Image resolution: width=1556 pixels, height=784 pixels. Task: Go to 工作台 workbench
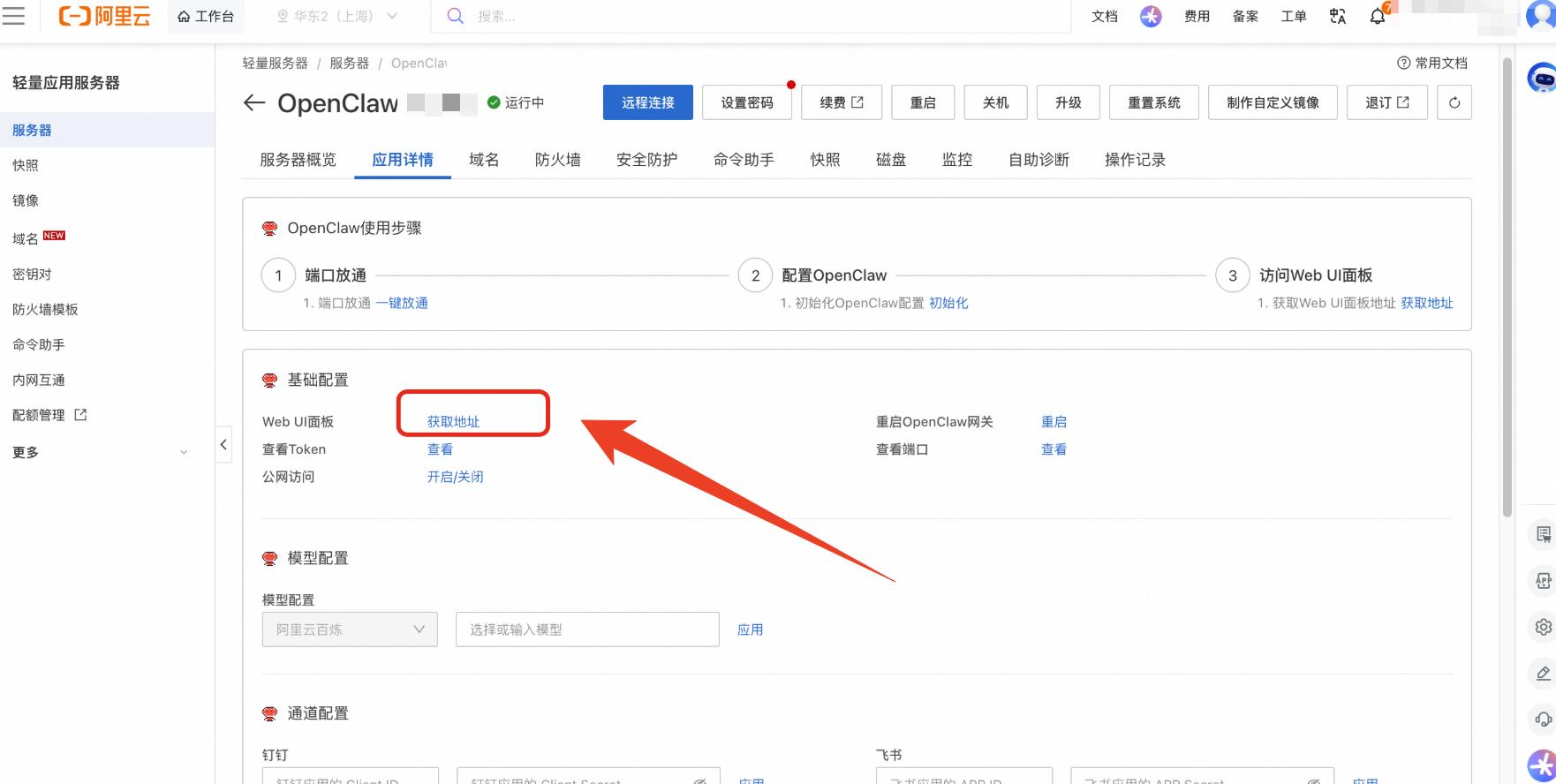click(206, 16)
